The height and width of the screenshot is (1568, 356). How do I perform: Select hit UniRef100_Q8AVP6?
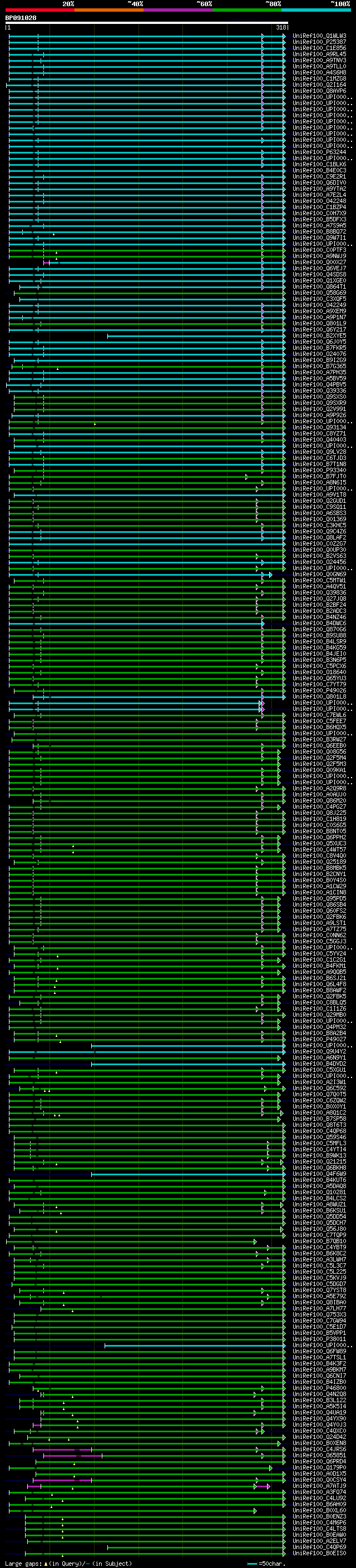319,91
